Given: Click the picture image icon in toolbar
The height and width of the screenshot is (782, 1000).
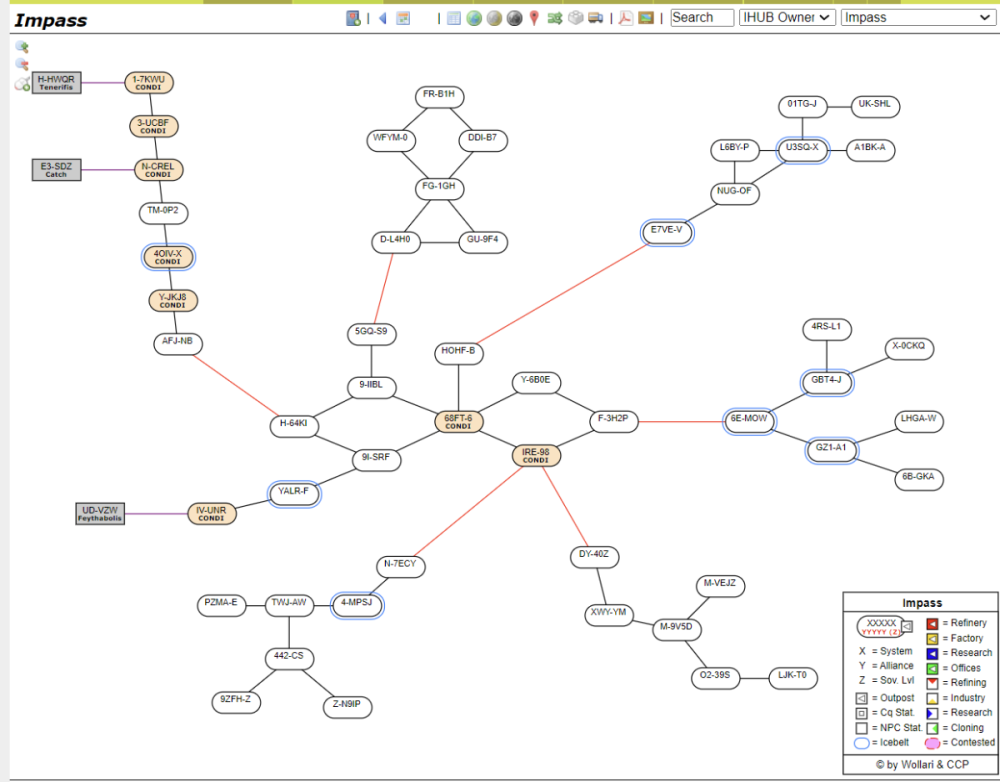Looking at the screenshot, I should [646, 18].
